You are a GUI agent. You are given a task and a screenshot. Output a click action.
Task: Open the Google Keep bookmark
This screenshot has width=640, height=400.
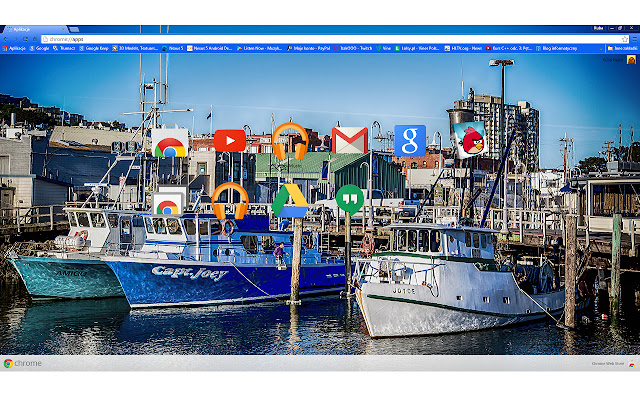tap(94, 48)
